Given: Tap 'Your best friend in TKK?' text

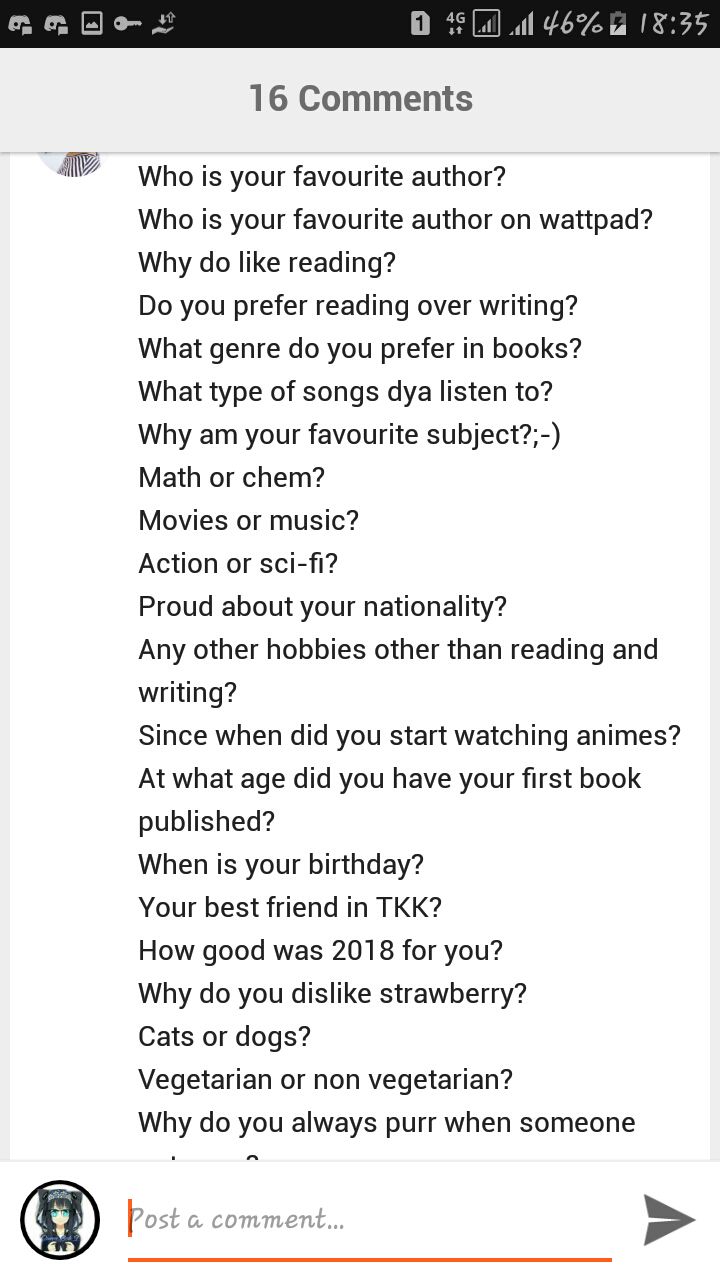Looking at the screenshot, I should click(290, 908).
